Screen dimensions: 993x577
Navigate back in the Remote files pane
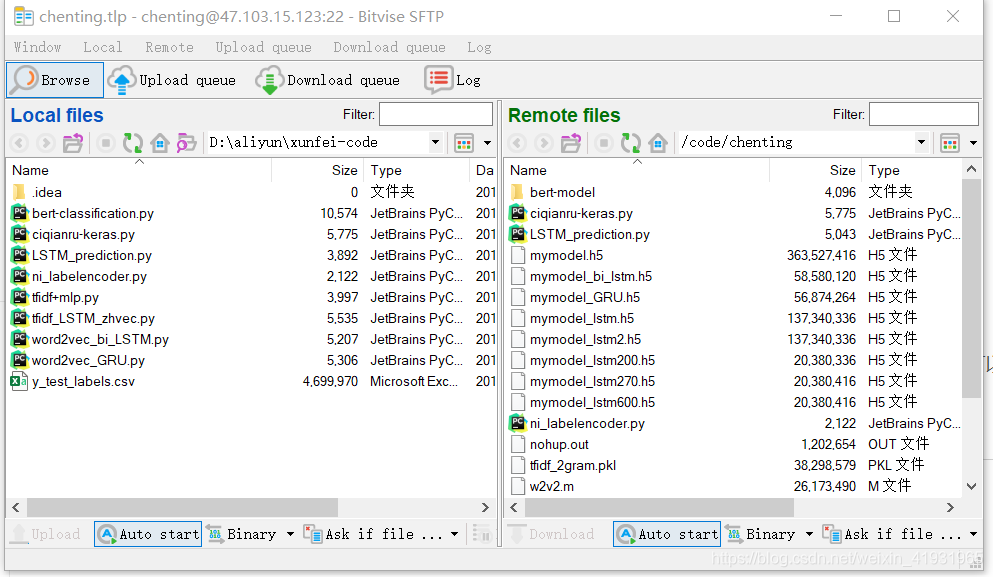[516, 142]
